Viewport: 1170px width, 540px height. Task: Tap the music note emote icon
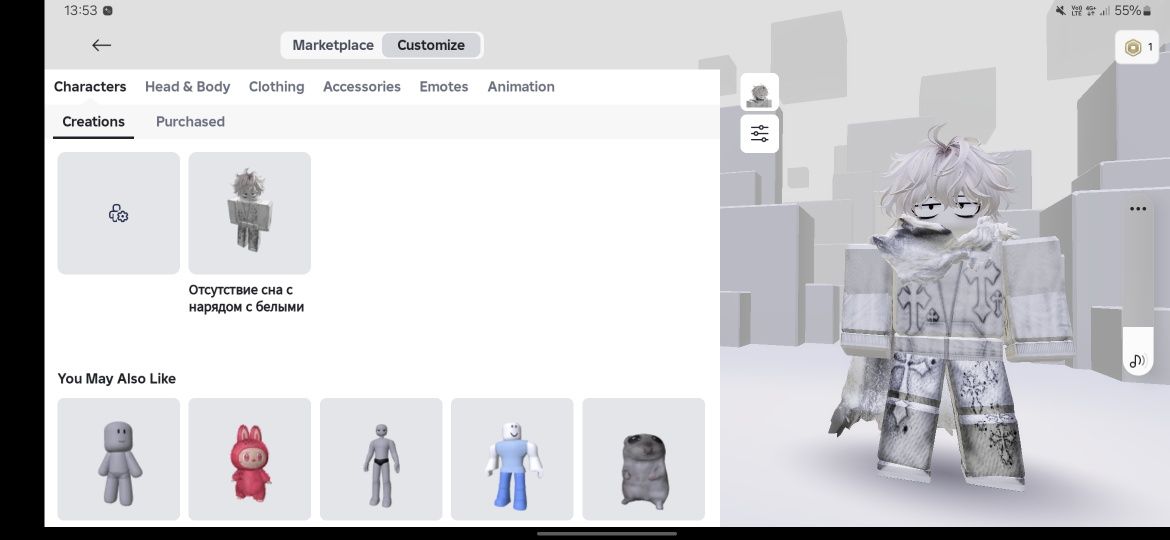(x=1137, y=362)
